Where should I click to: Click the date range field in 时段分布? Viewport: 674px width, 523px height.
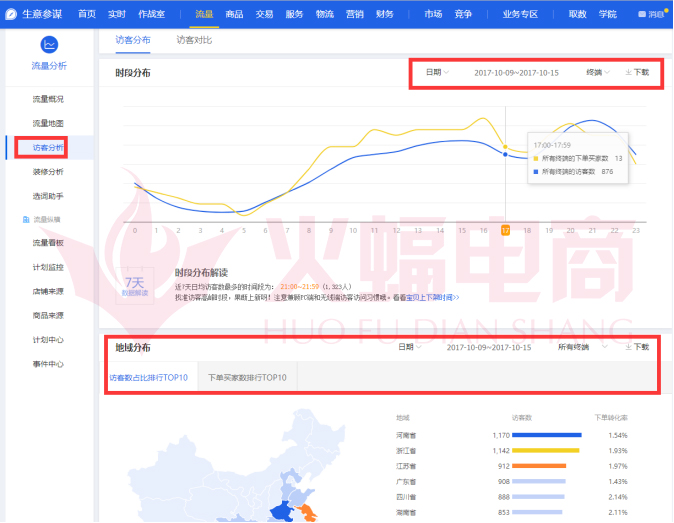tap(515, 72)
